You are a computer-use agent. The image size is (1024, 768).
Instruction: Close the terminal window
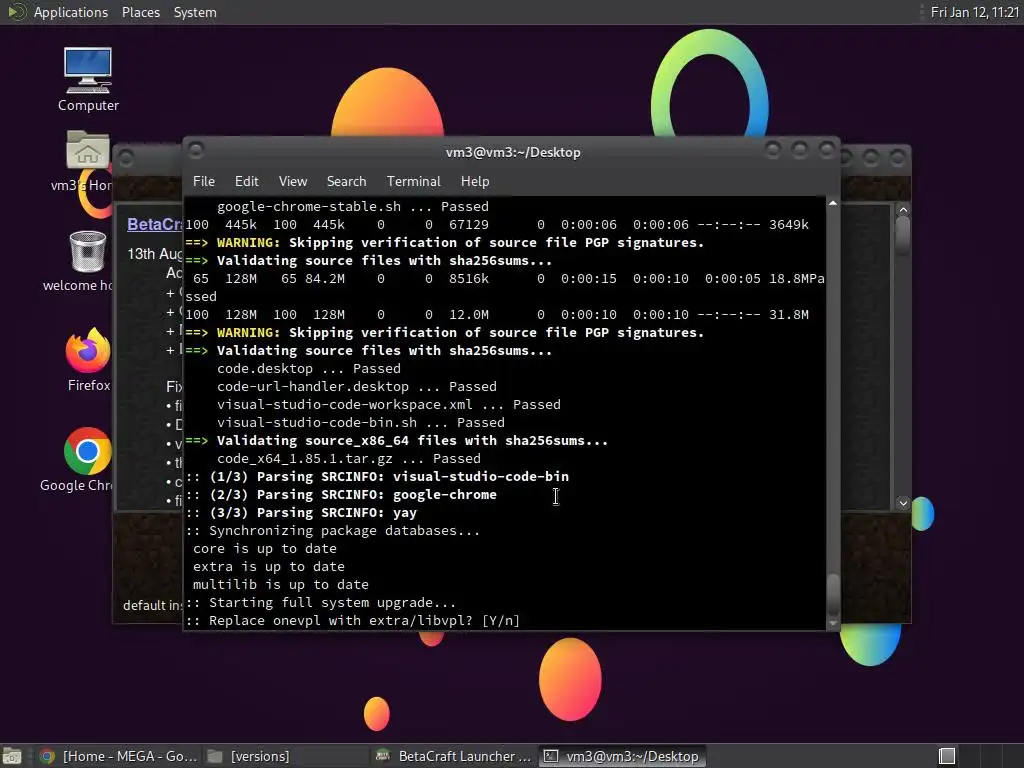click(x=827, y=150)
